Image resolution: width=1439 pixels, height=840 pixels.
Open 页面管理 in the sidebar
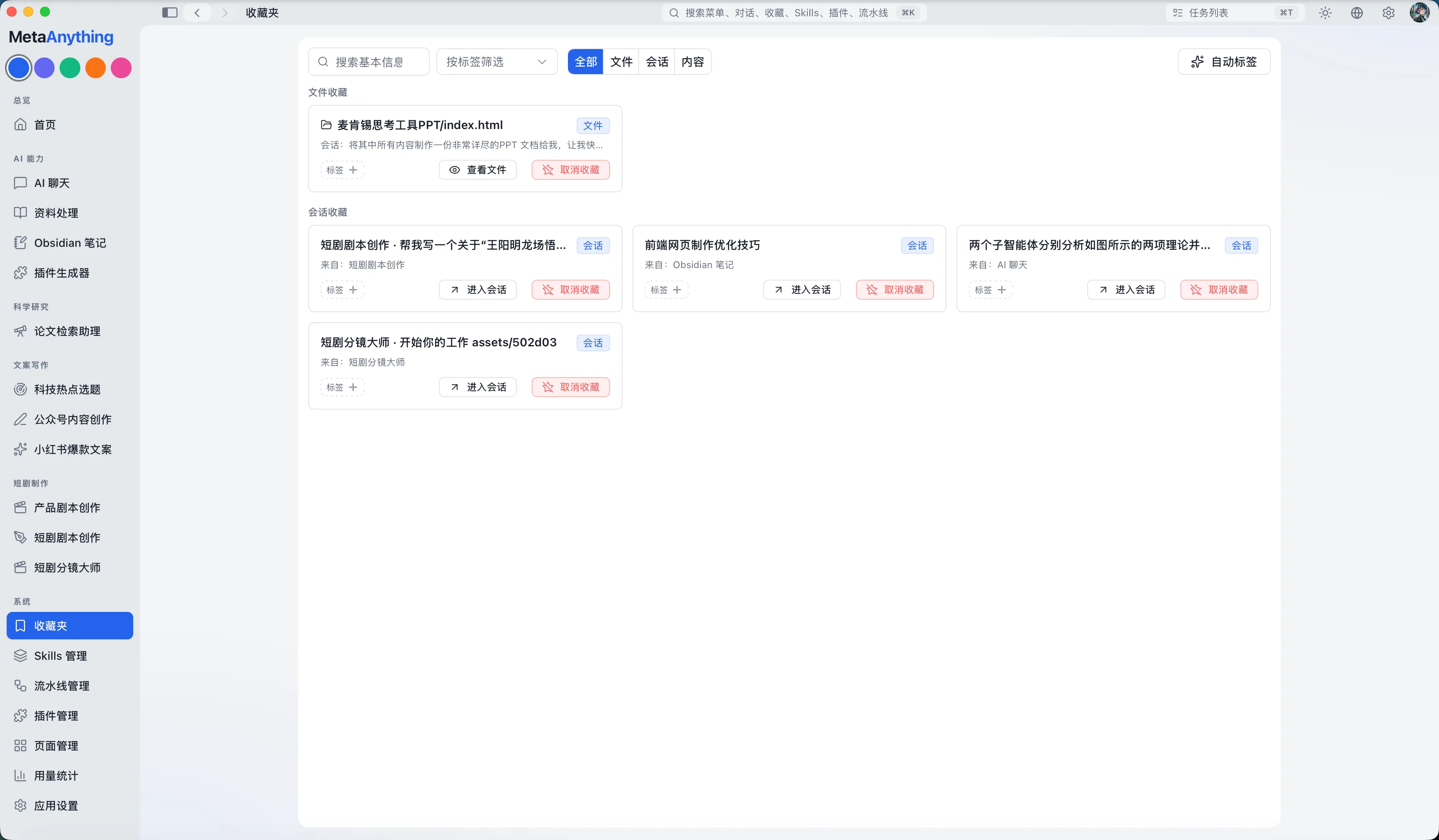click(x=70, y=746)
